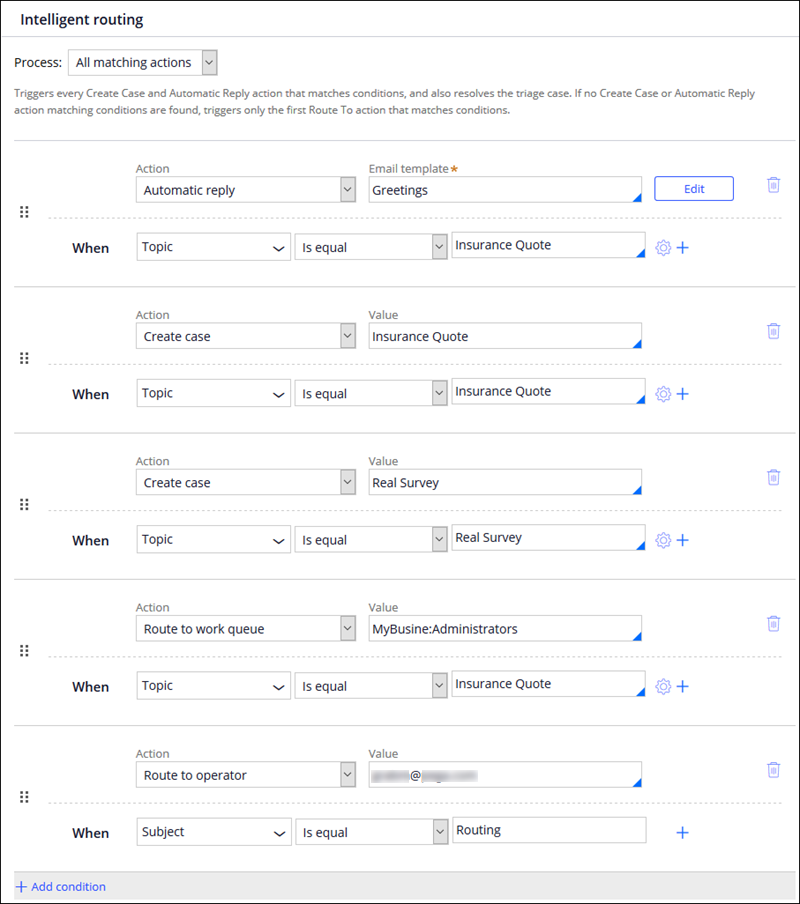Grab drag handle of Automatic reply rule

point(25,212)
